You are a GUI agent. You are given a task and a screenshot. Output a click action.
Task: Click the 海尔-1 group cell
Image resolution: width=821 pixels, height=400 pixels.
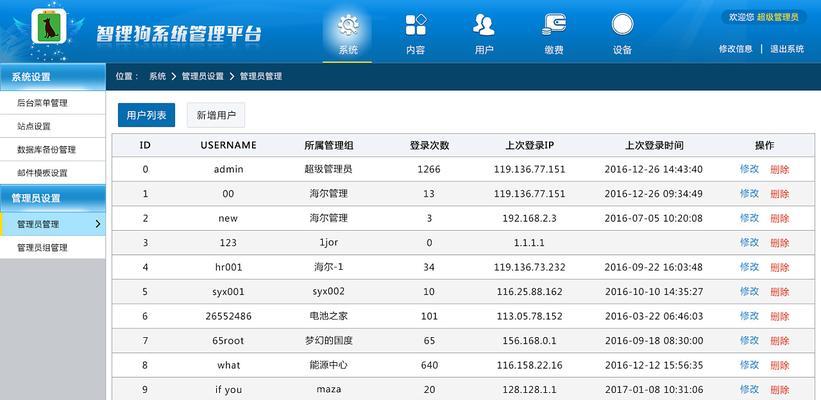point(328,267)
